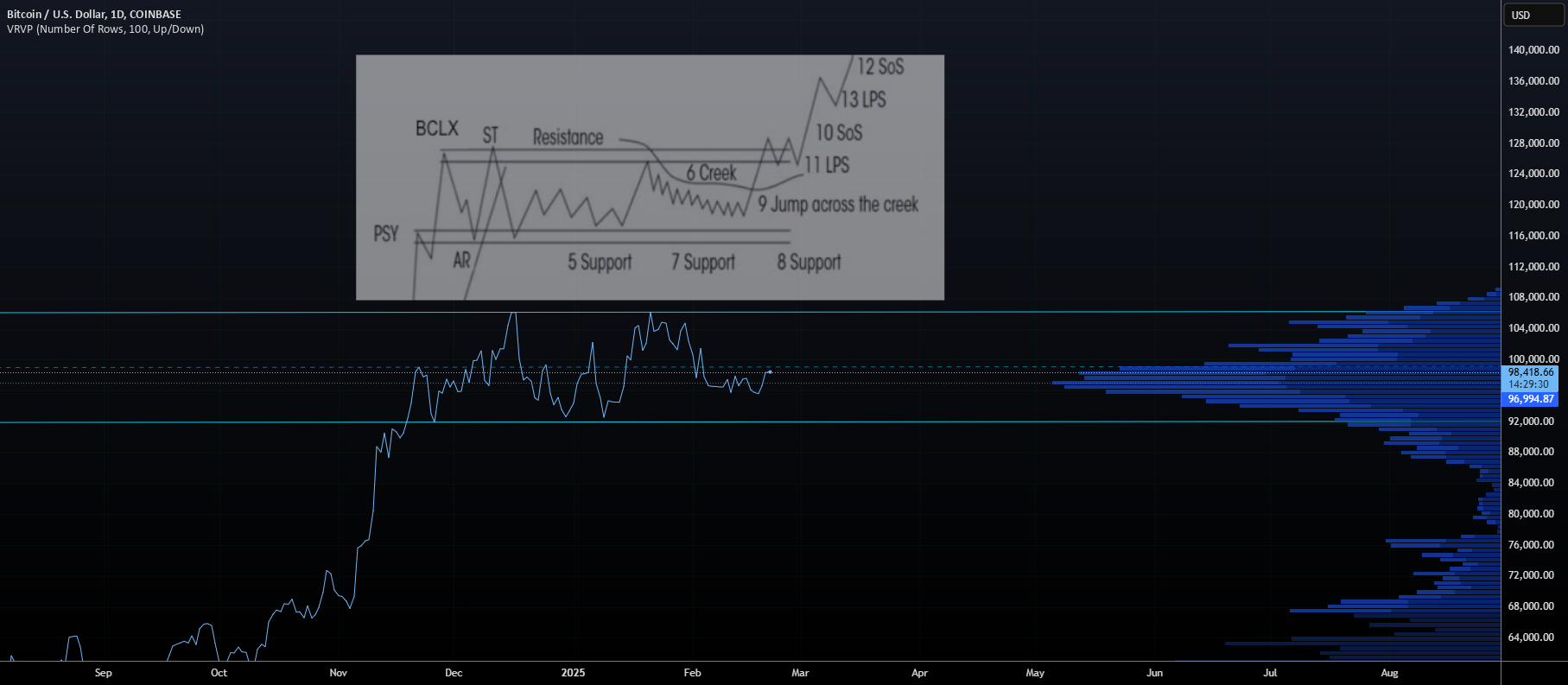Open the VRVP indicator legend label
This screenshot has height=685, width=1568.
(105, 29)
